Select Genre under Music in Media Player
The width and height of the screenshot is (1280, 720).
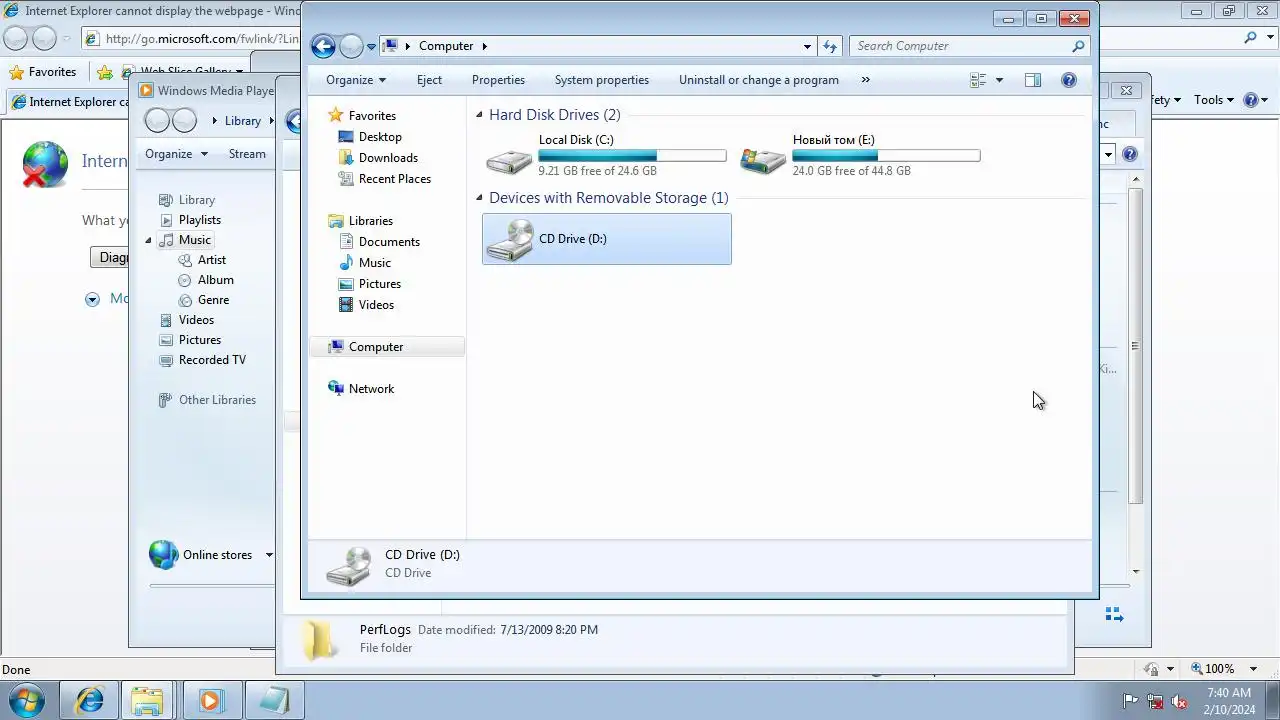click(x=213, y=300)
